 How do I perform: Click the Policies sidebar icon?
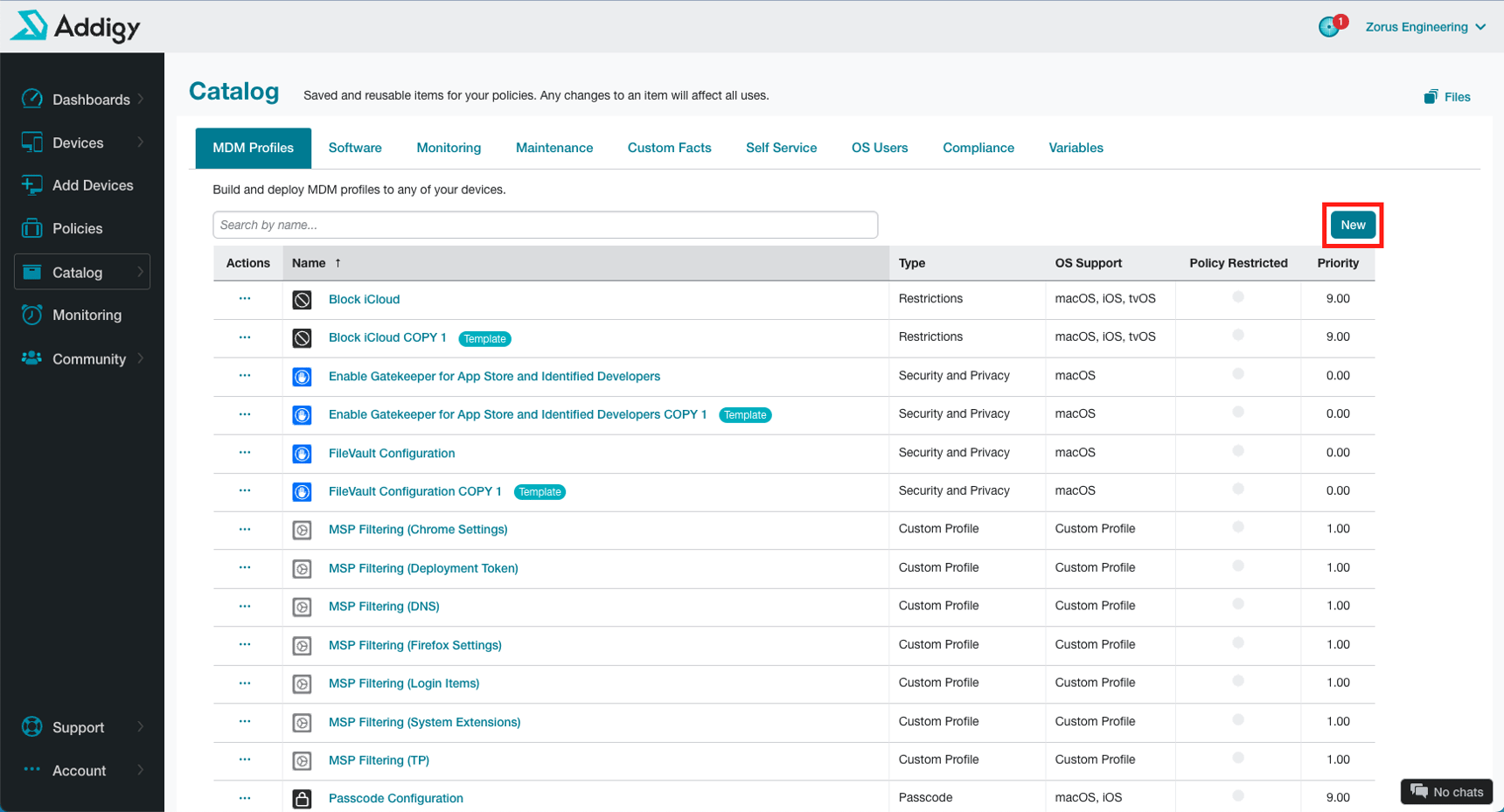(x=31, y=228)
